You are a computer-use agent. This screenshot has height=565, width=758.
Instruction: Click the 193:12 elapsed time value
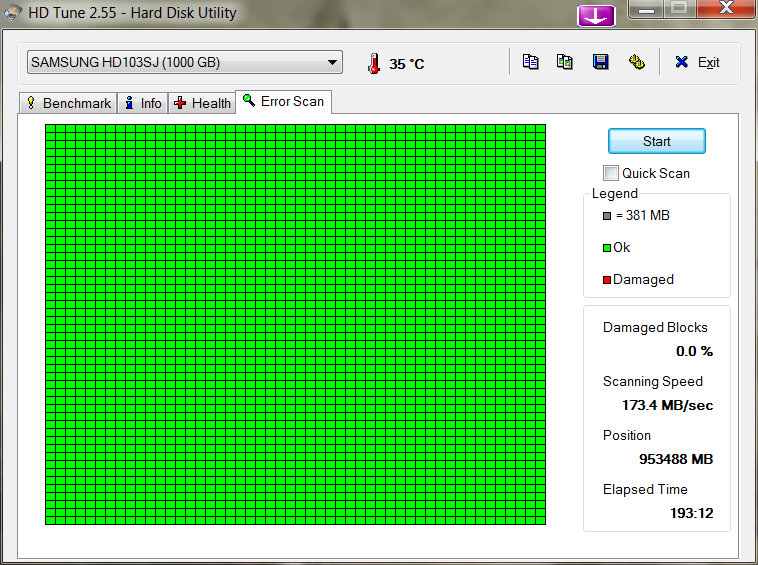tap(691, 513)
